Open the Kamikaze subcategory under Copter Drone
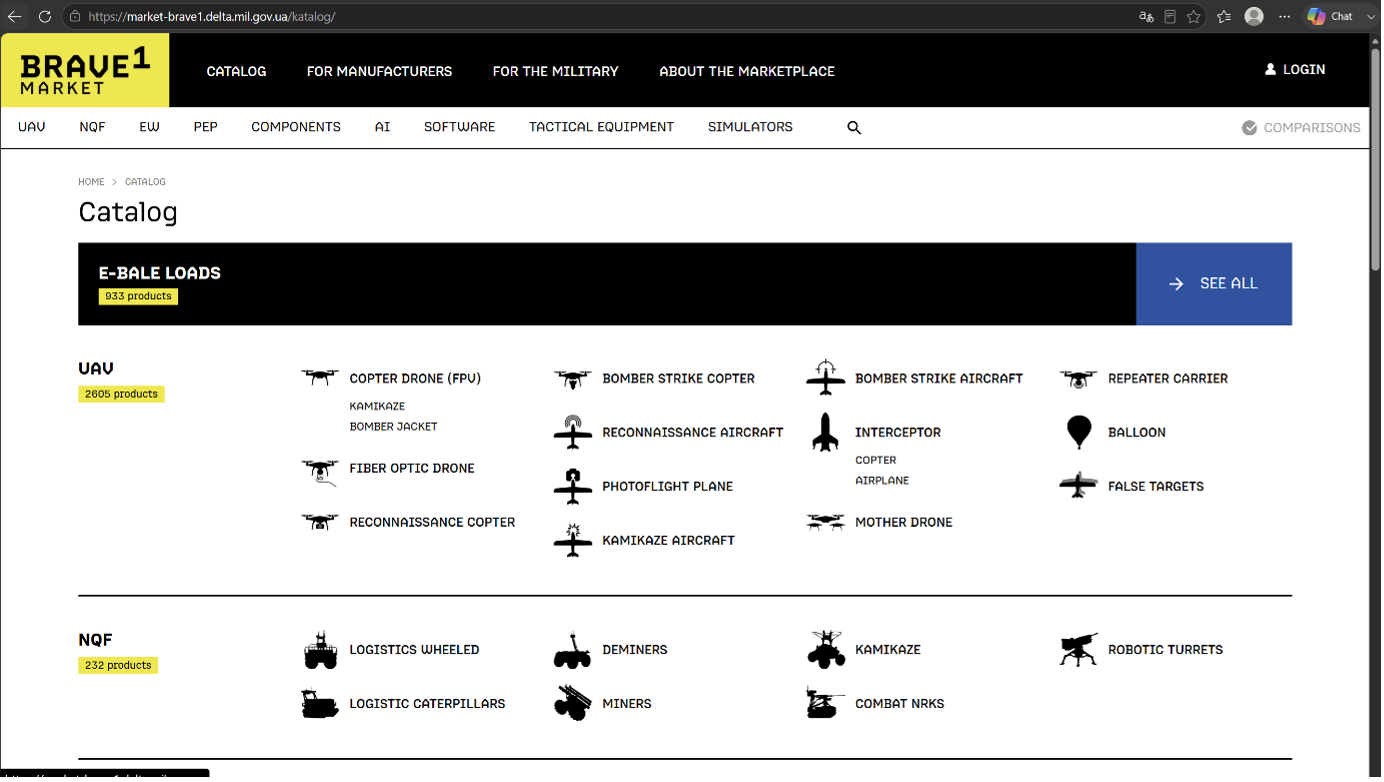Screen dimensions: 1384x782 (377, 407)
